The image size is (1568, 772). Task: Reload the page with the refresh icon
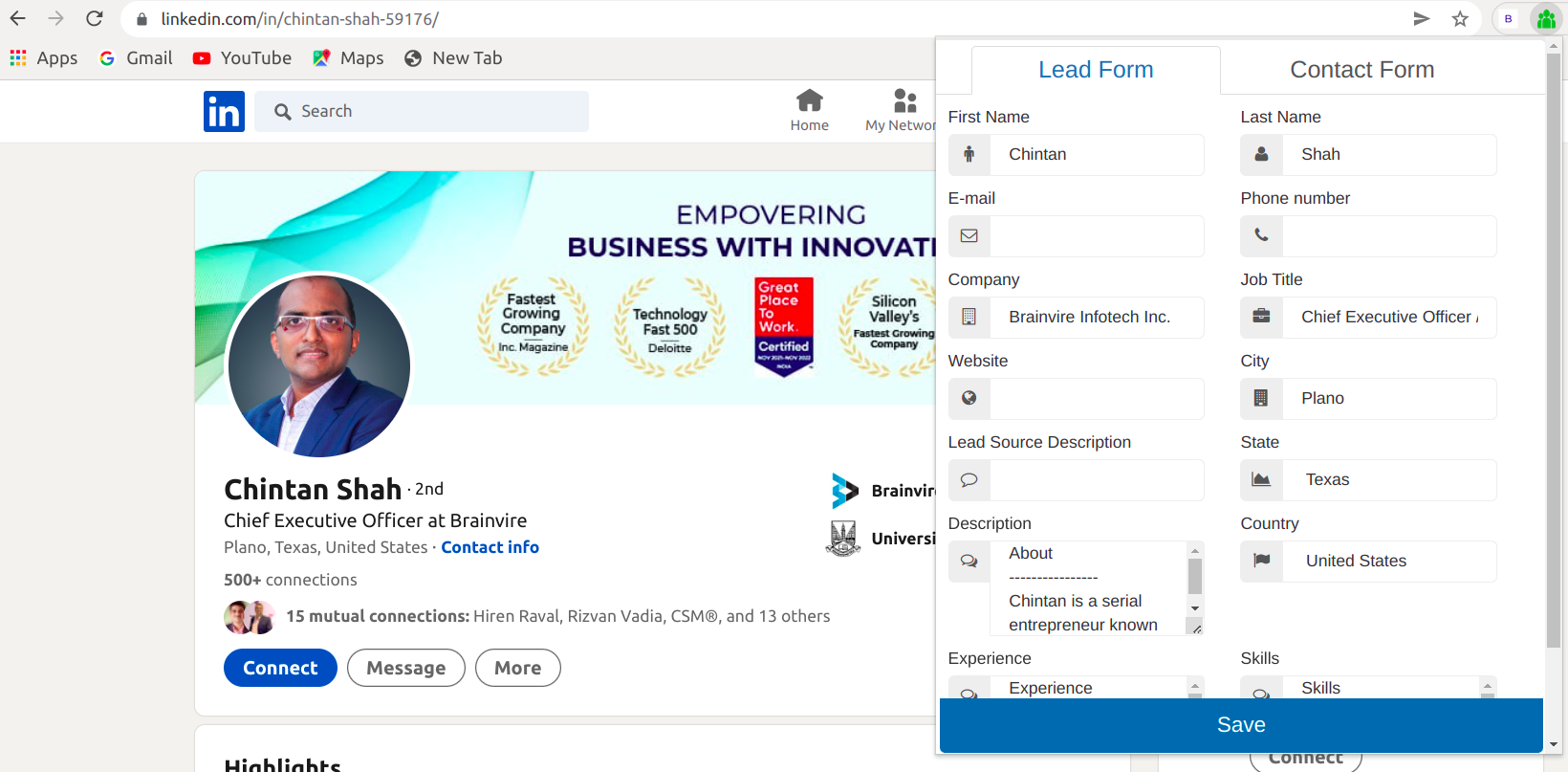pyautogui.click(x=95, y=18)
